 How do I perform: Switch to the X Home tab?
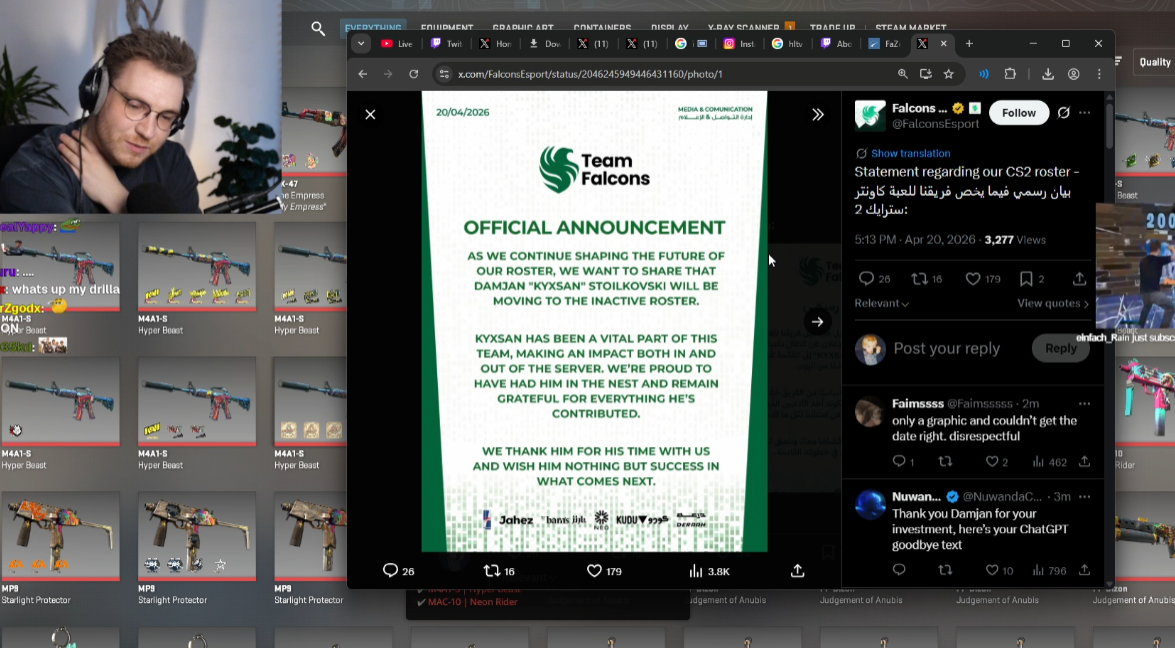pos(495,43)
